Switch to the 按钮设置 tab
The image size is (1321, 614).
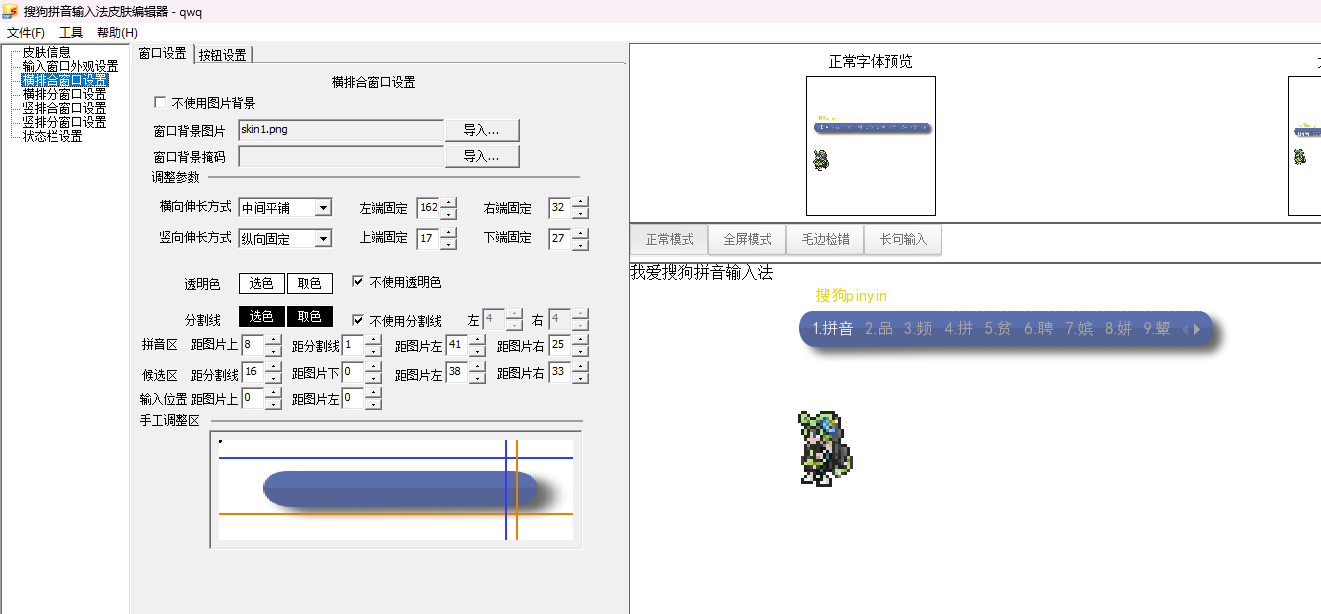click(222, 55)
